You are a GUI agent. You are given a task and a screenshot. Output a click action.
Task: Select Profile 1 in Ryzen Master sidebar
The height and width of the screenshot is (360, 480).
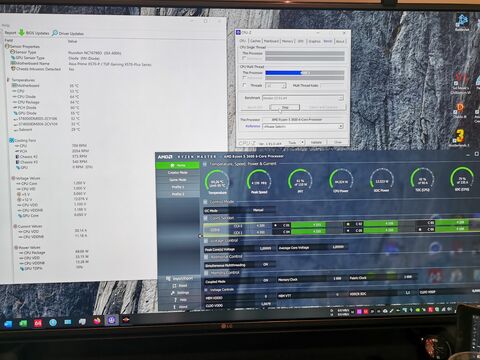pyautogui.click(x=177, y=187)
